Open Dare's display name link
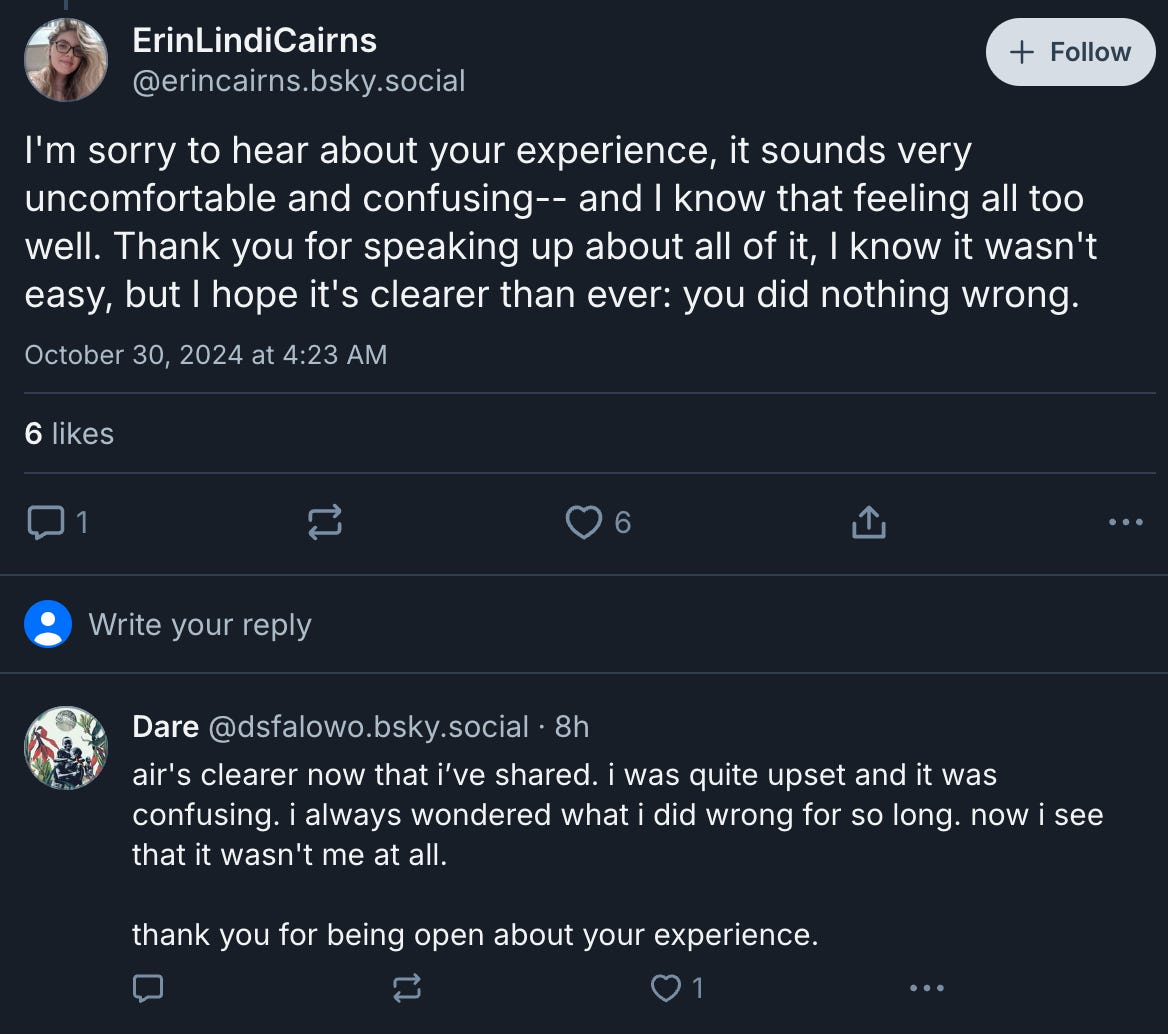The height and width of the screenshot is (1034, 1168). click(165, 727)
